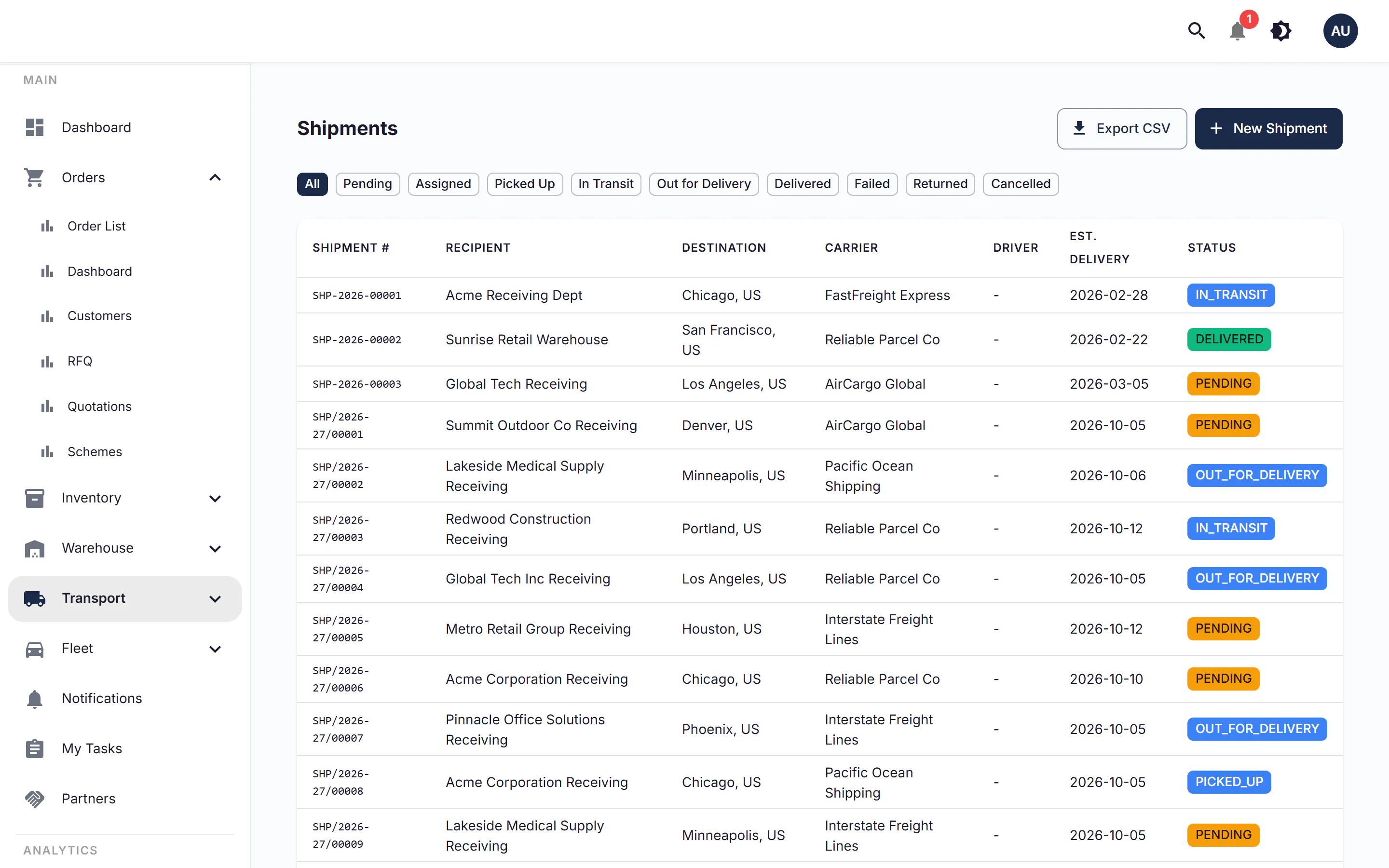Click the DELIVERED status badge
The width and height of the screenshot is (1389, 868).
(x=1229, y=339)
